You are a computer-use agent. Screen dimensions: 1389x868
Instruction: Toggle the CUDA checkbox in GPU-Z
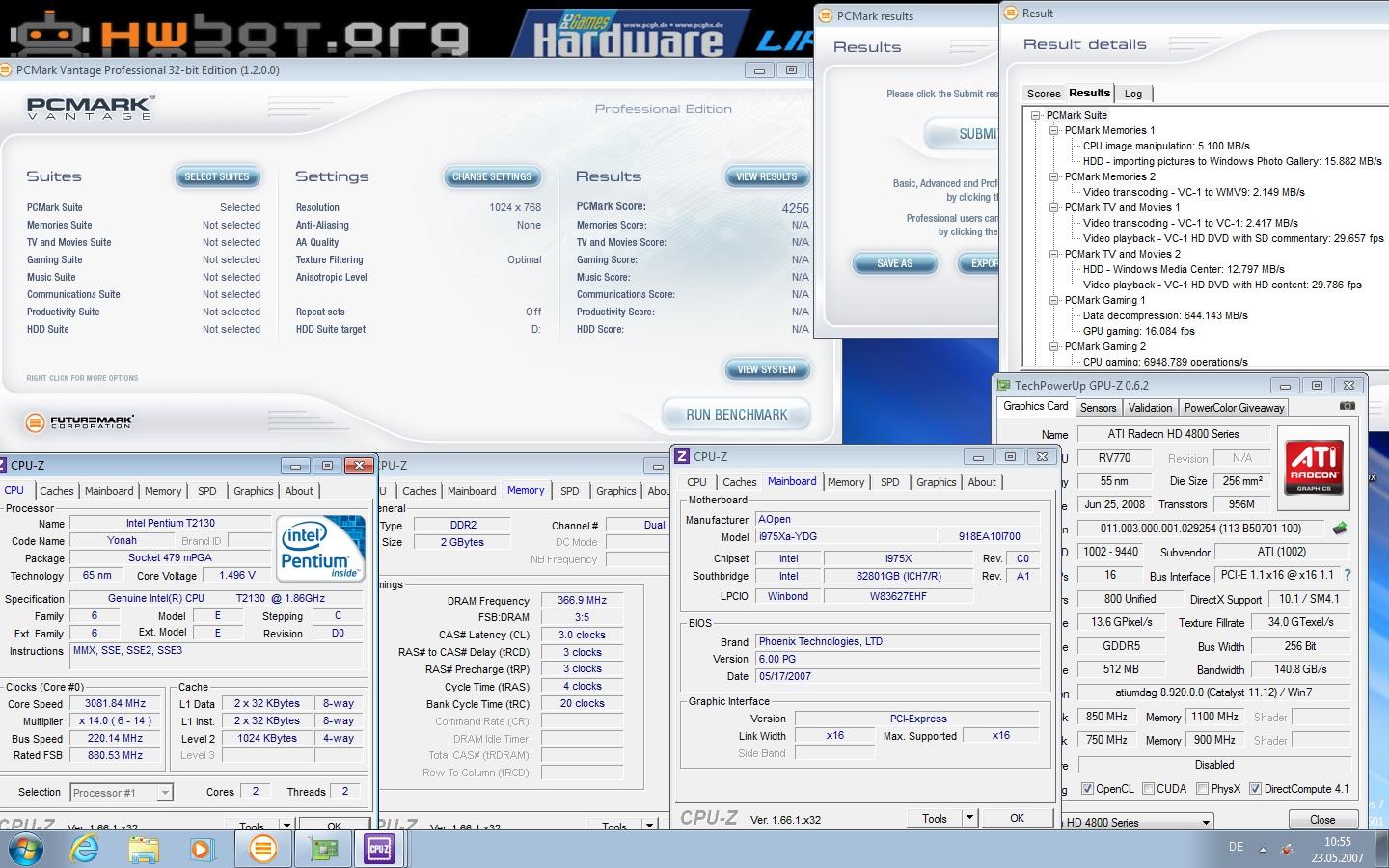click(x=1148, y=789)
